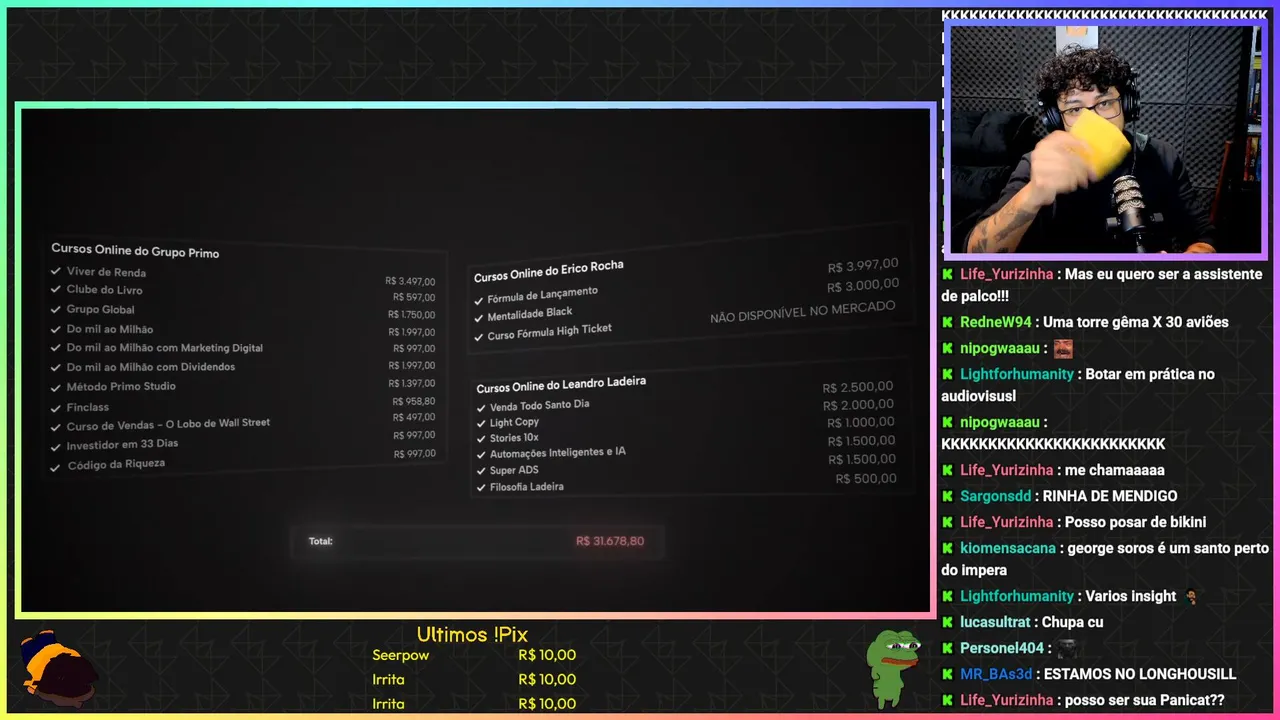Click the badge on the 'Posso posar de bikini' message
1280x720 pixels.
[x=948, y=522]
